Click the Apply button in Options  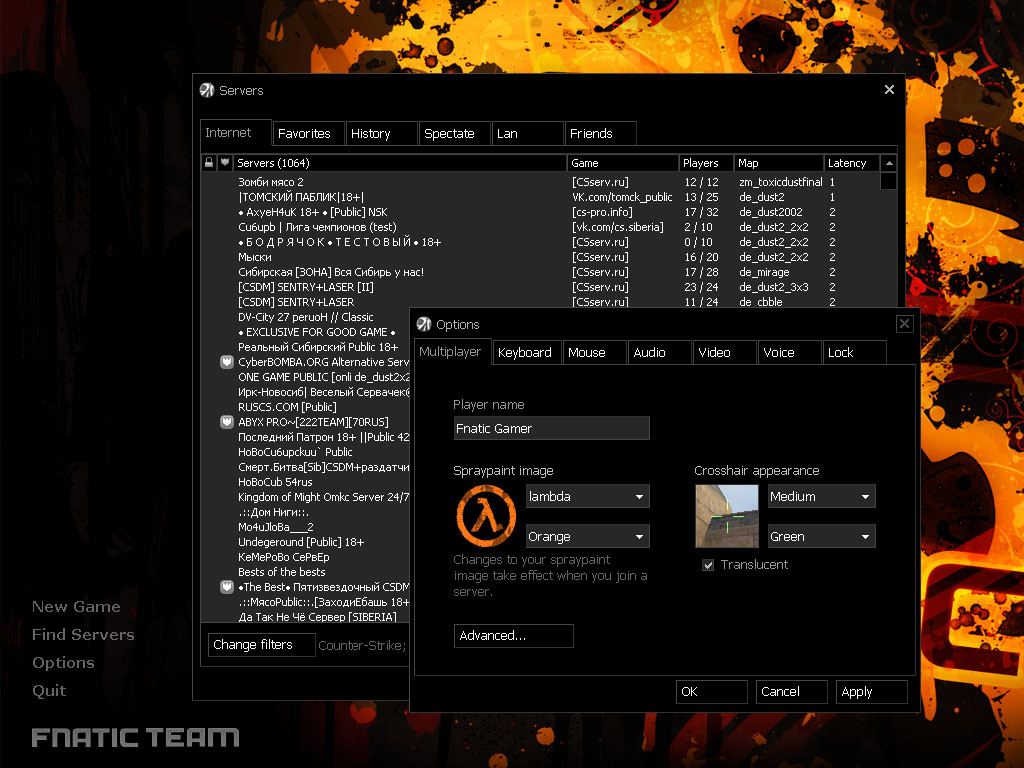coord(872,692)
